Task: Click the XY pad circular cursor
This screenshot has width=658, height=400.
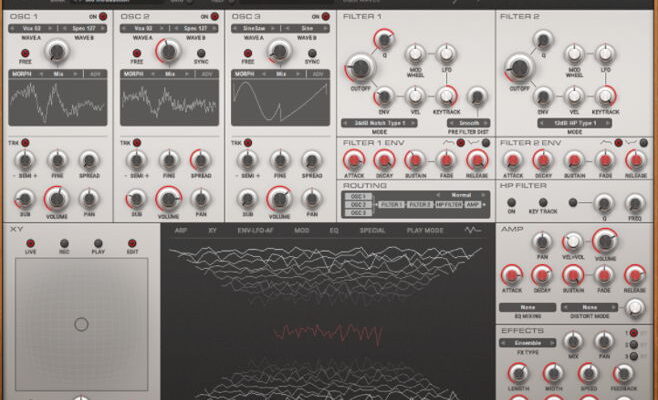Action: click(x=79, y=323)
